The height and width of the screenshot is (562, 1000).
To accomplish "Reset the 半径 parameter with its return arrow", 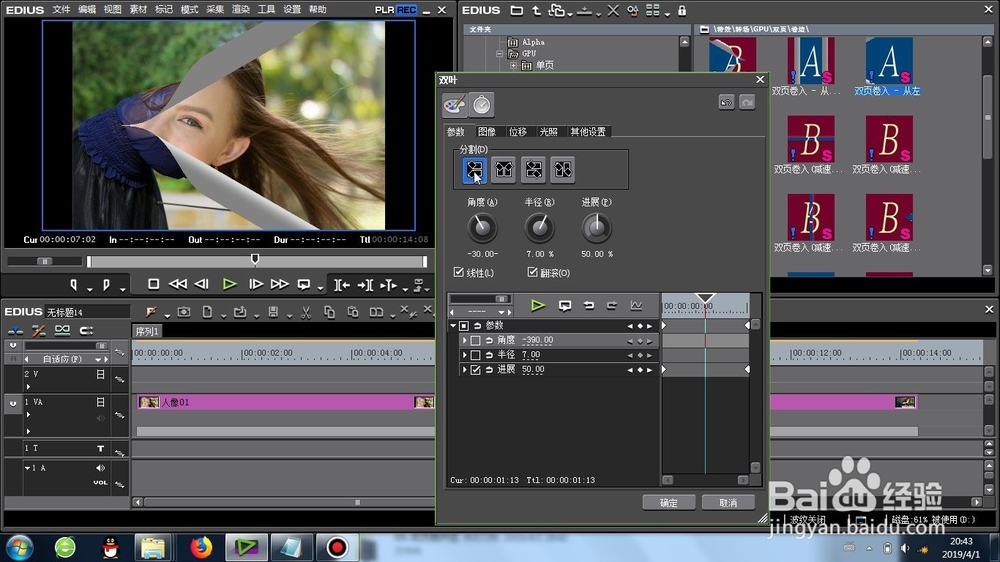I will point(489,355).
